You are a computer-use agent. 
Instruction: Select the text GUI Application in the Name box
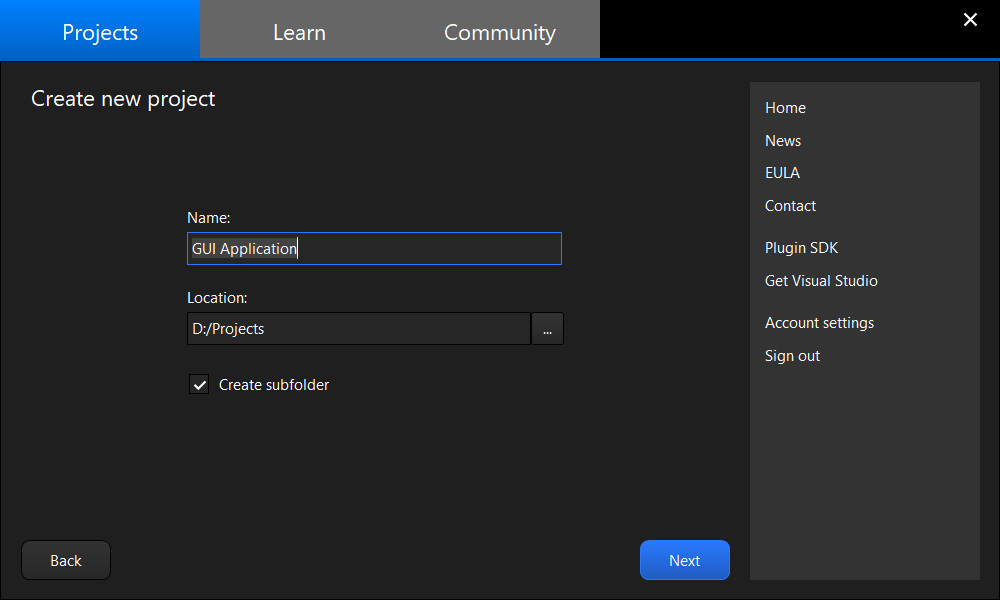(244, 248)
